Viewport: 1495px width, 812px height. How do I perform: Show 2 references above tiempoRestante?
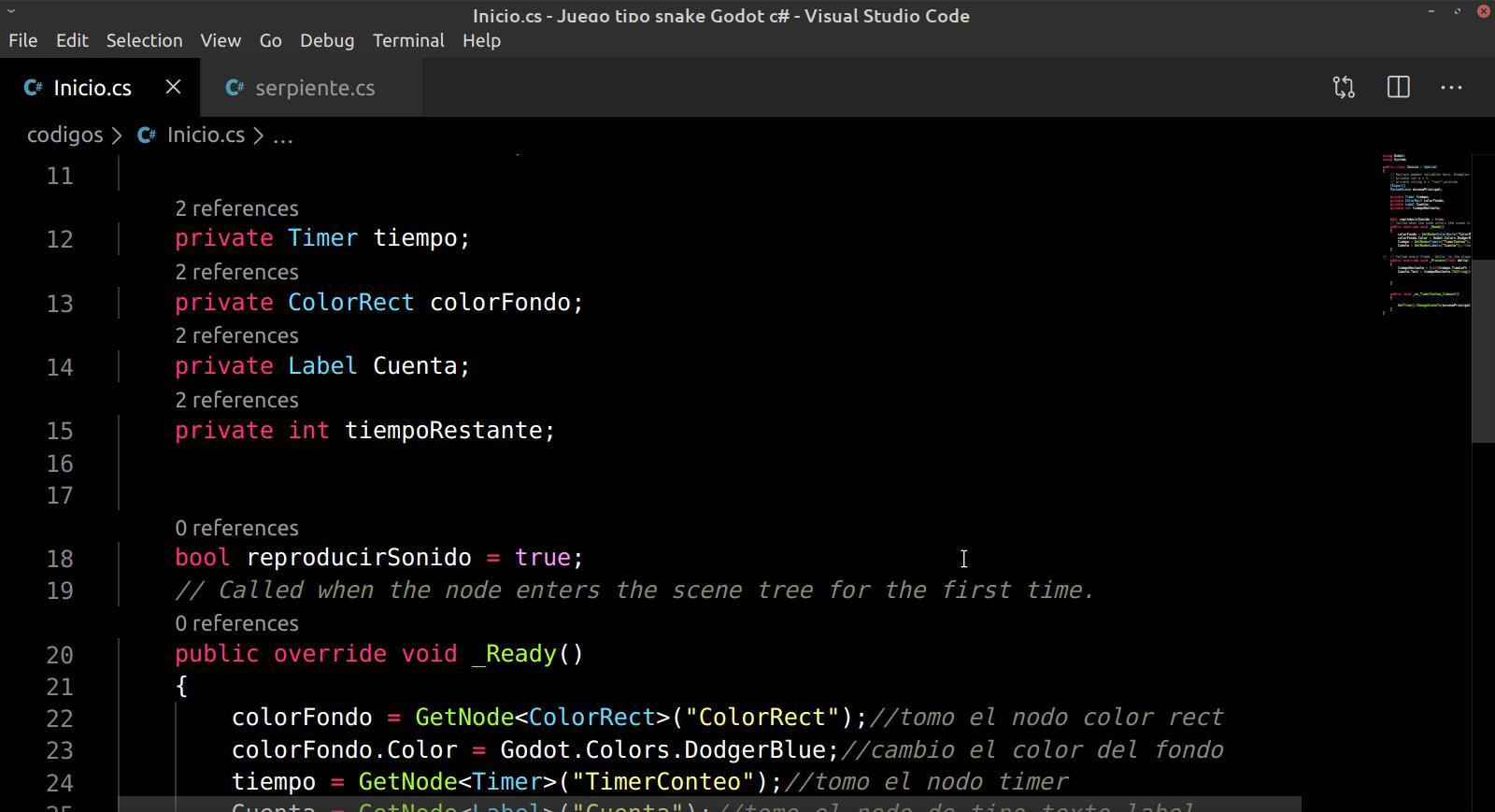(x=236, y=400)
